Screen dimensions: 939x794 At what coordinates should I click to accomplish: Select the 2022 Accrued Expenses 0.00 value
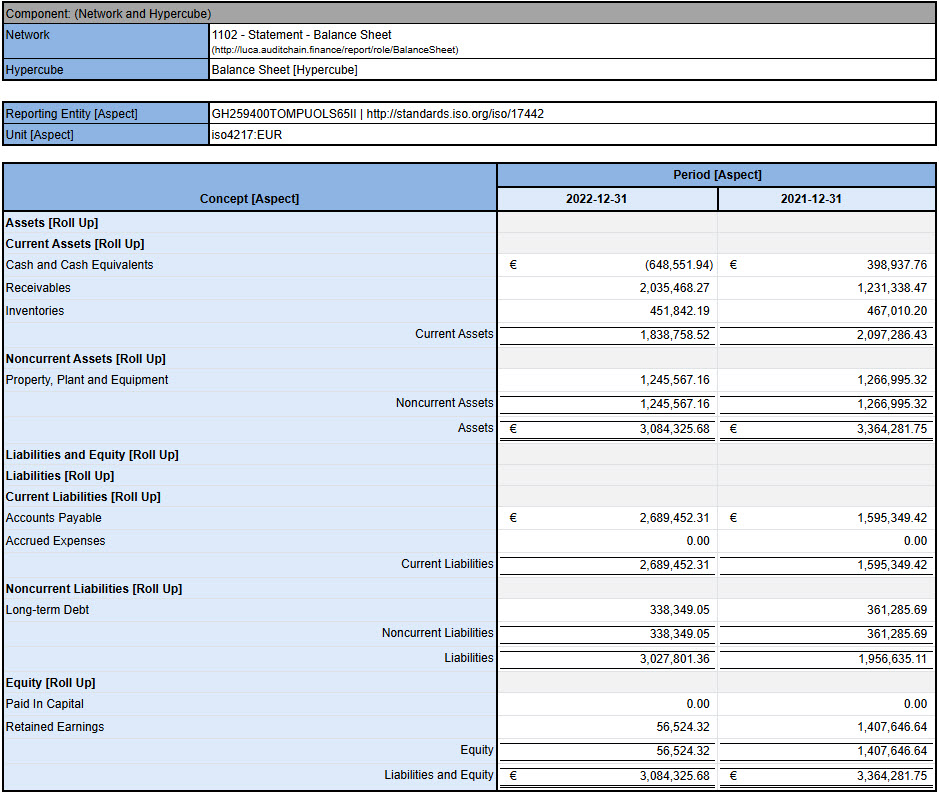(698, 541)
